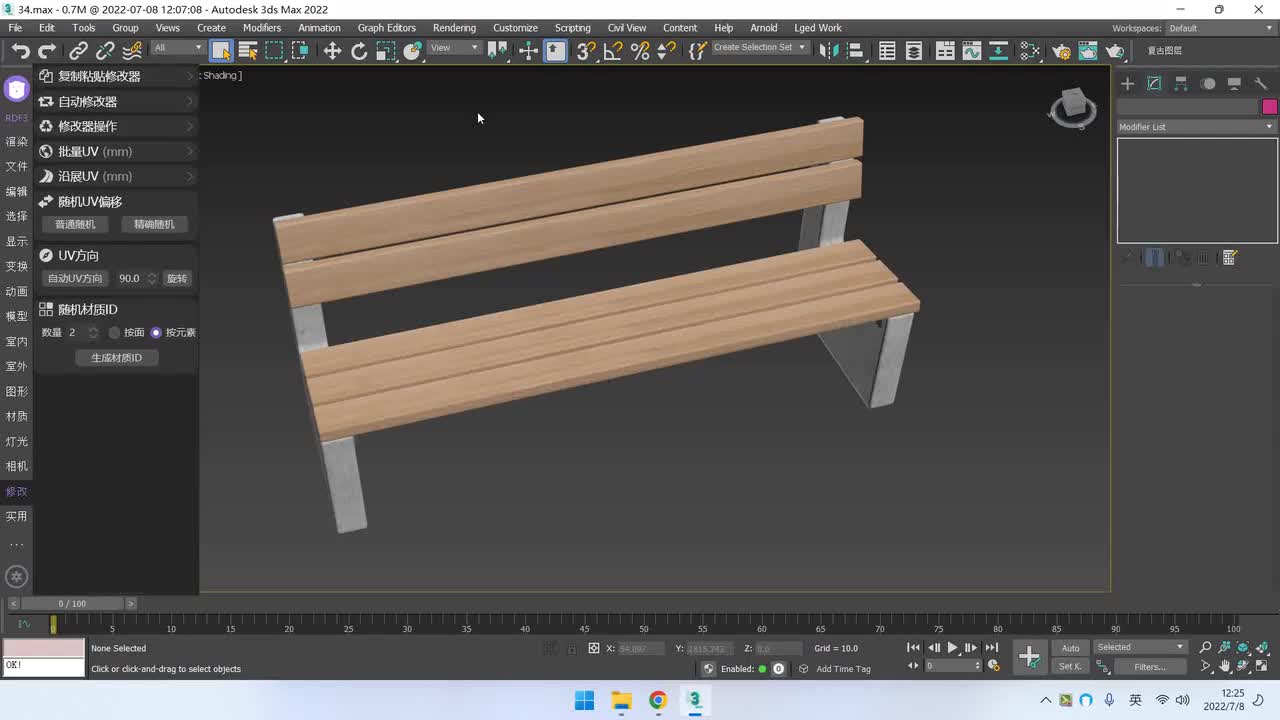
Task: Activate the Select and Rotate tool
Action: click(x=359, y=51)
